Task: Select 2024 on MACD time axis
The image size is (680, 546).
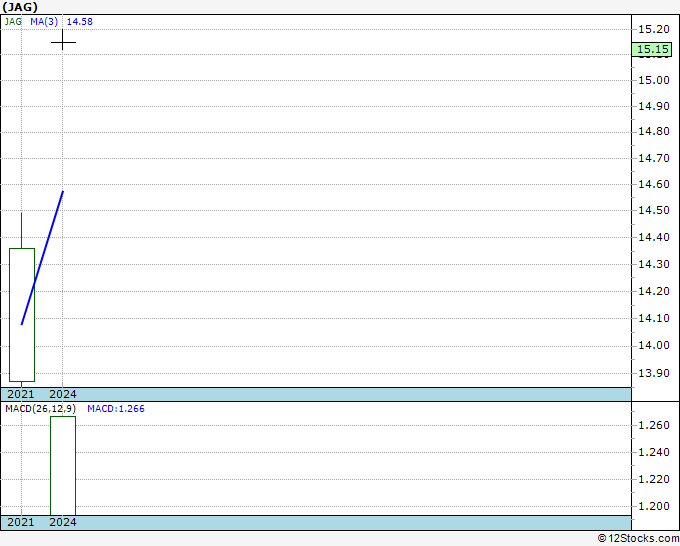Action: [63, 522]
